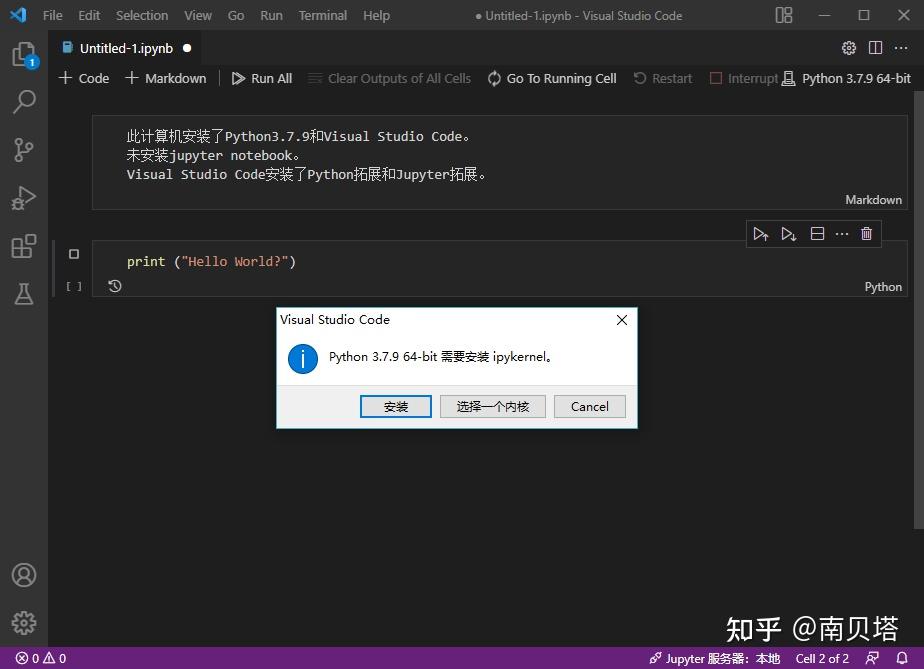The width and height of the screenshot is (924, 669).
Task: Cancel the ipykernel installation dialog
Action: [589, 406]
